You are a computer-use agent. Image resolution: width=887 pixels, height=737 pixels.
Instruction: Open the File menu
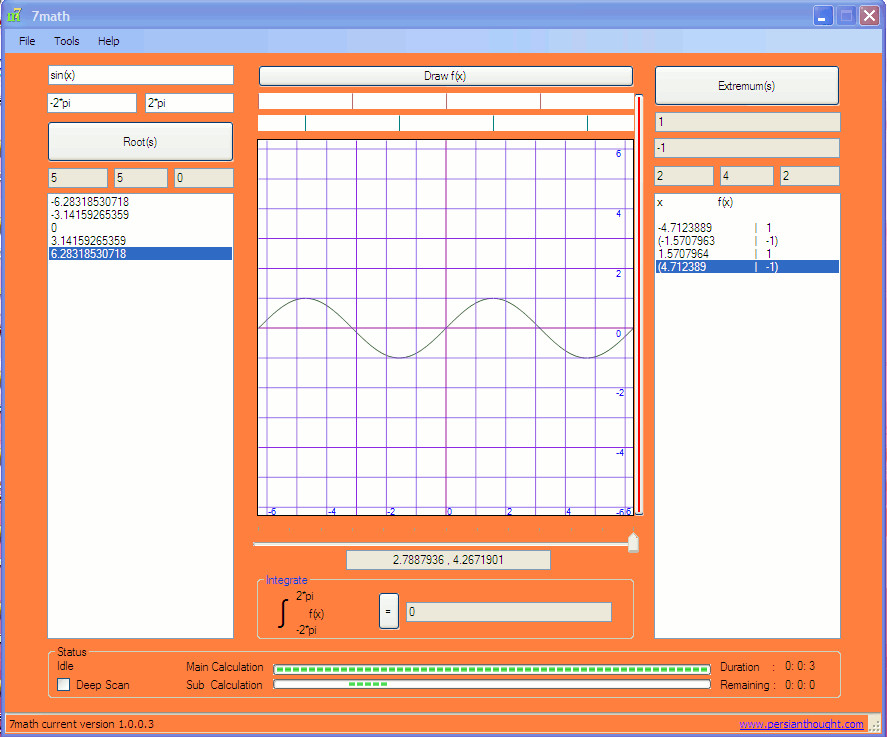(27, 41)
